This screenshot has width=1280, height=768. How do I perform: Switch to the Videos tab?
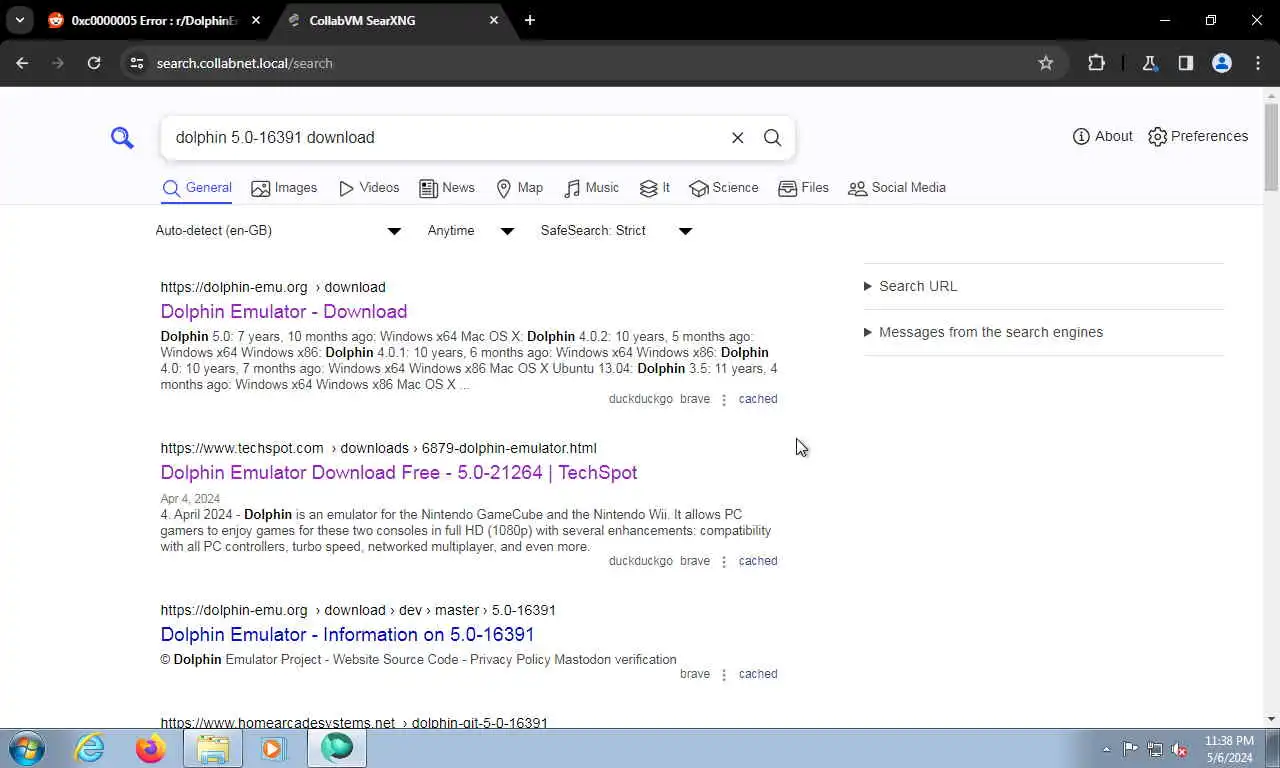click(369, 188)
